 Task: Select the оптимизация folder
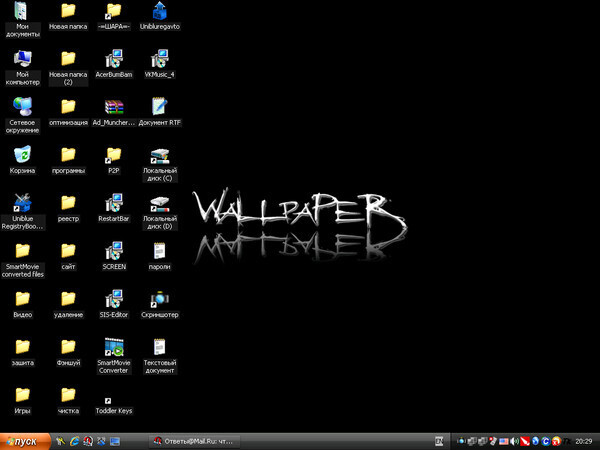click(x=68, y=112)
